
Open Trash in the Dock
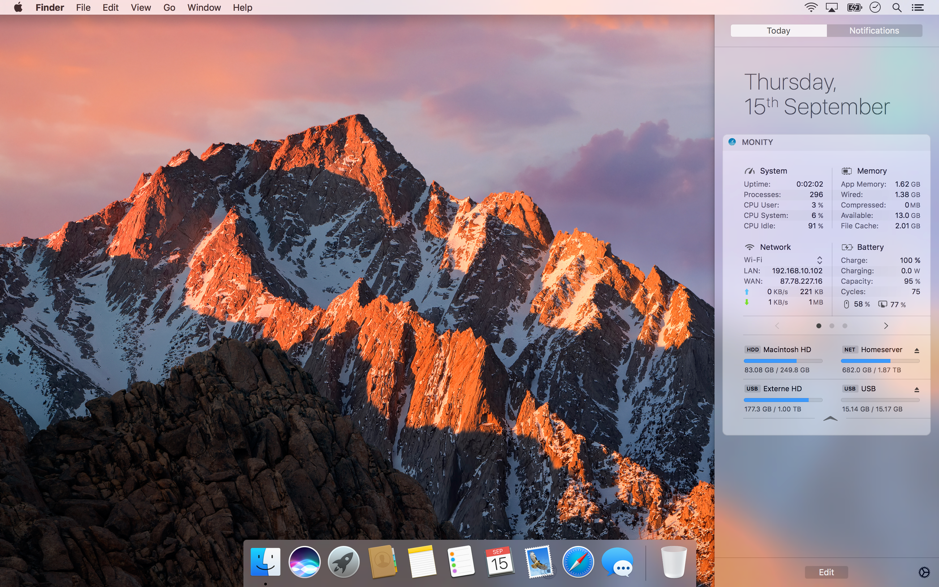[673, 562]
